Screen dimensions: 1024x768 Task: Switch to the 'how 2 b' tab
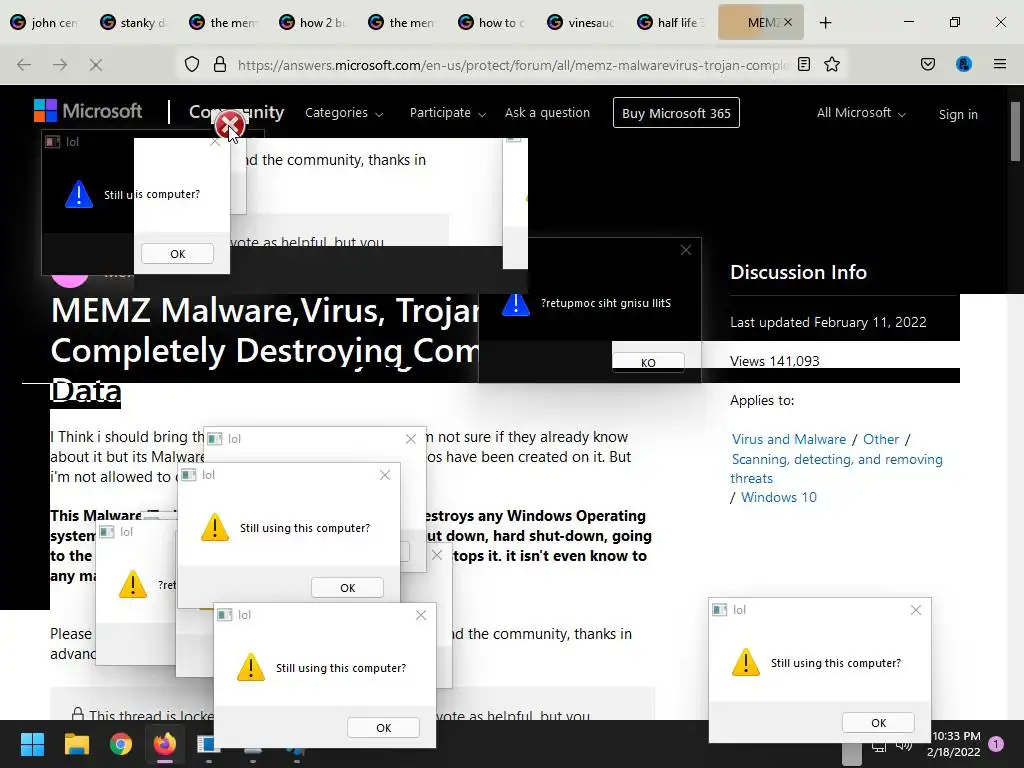point(313,22)
